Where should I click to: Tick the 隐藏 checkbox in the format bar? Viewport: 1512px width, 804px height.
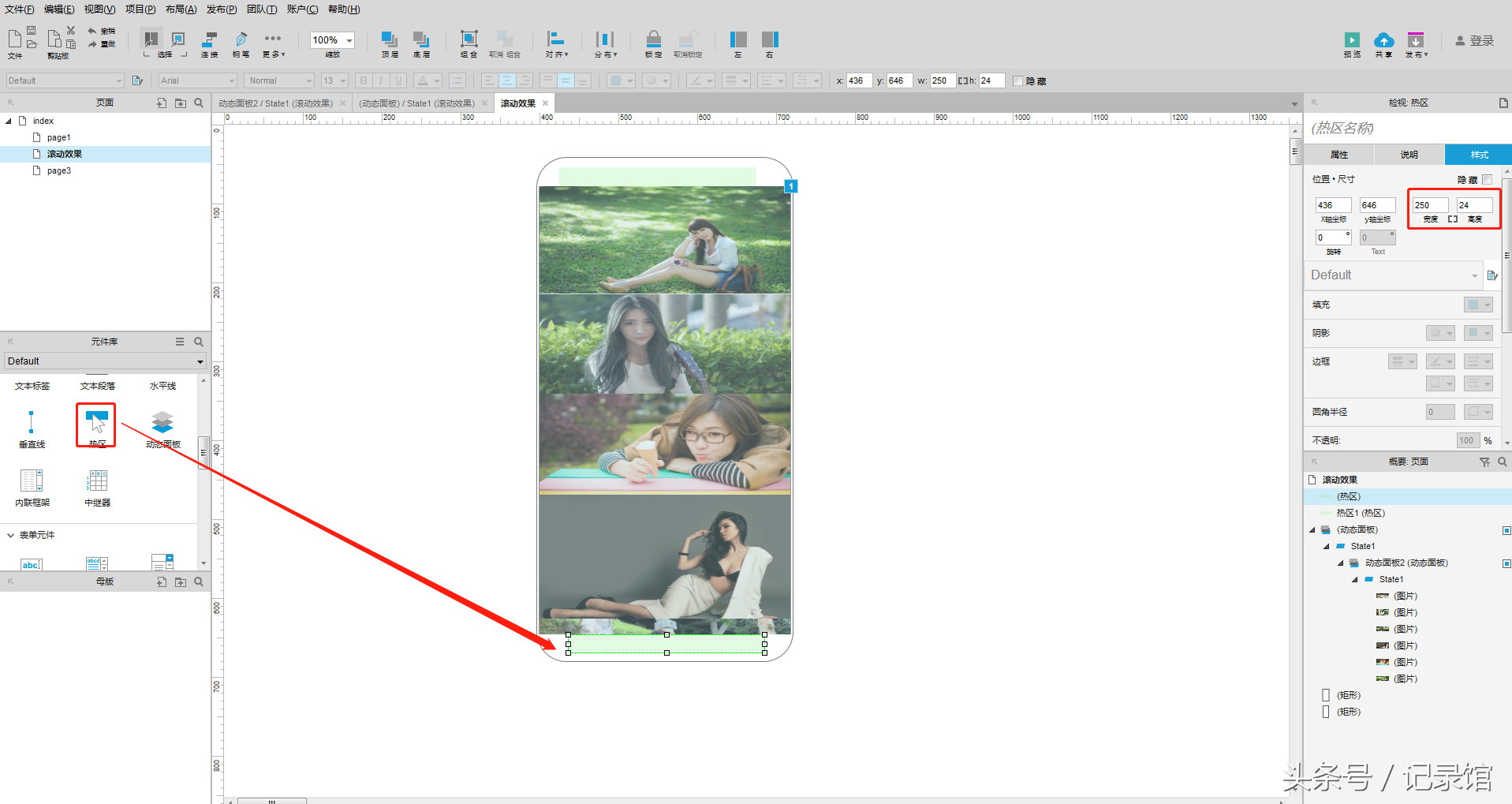(x=1017, y=80)
